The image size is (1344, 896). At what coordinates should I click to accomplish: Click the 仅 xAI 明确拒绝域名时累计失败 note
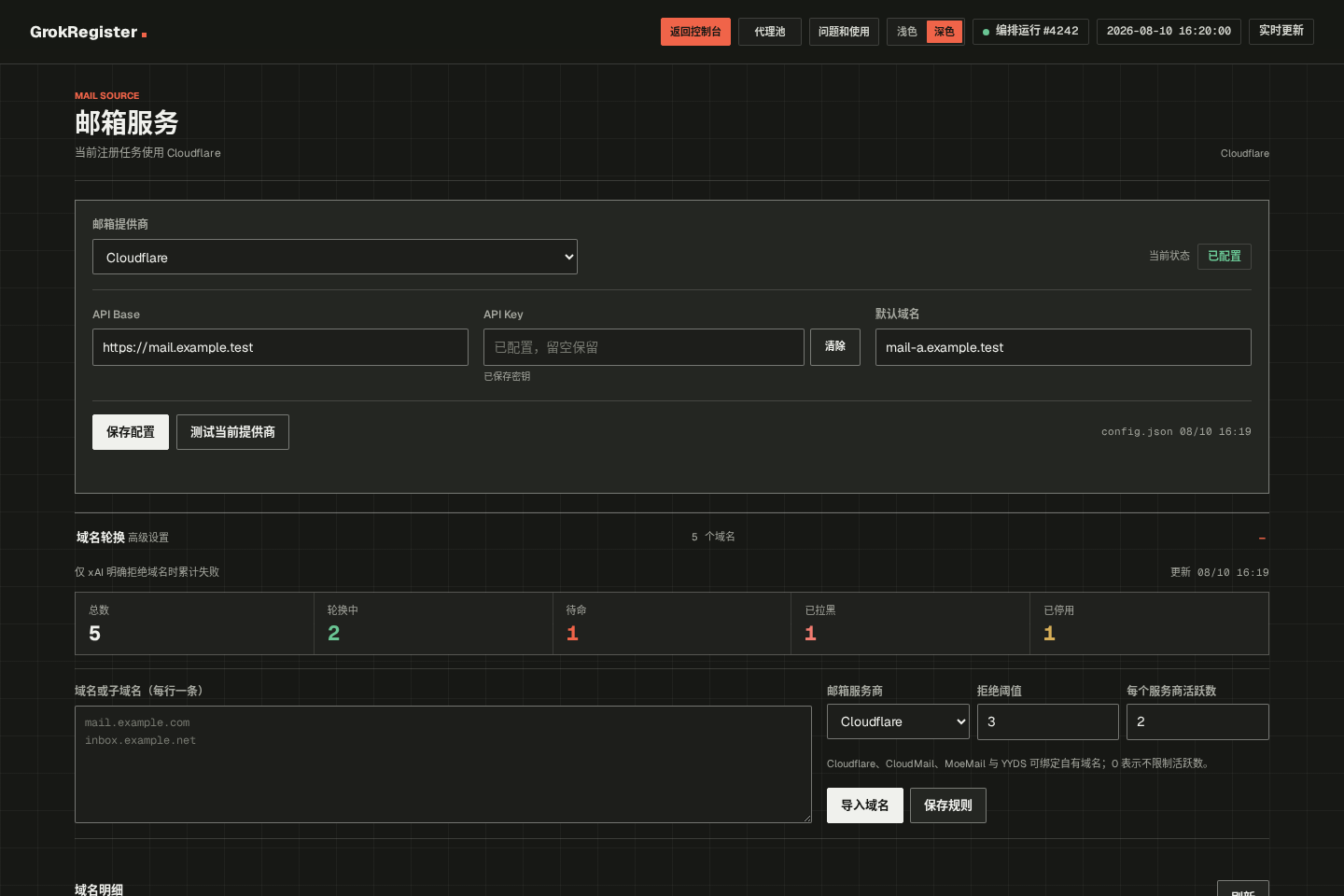147,572
